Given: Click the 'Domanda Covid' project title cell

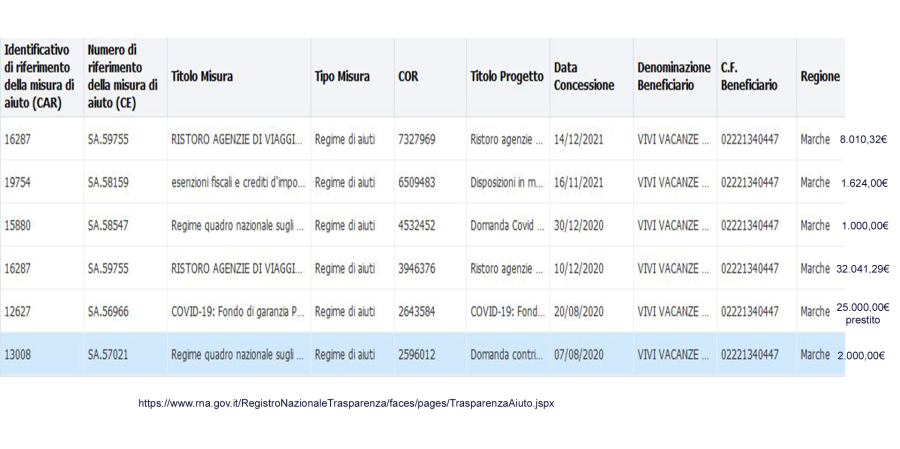Looking at the screenshot, I should point(507,225).
